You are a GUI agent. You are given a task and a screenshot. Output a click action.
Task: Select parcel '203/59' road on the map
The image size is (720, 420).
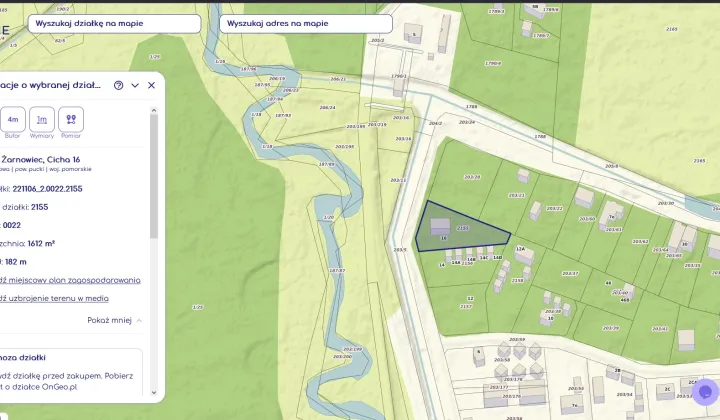point(517,340)
